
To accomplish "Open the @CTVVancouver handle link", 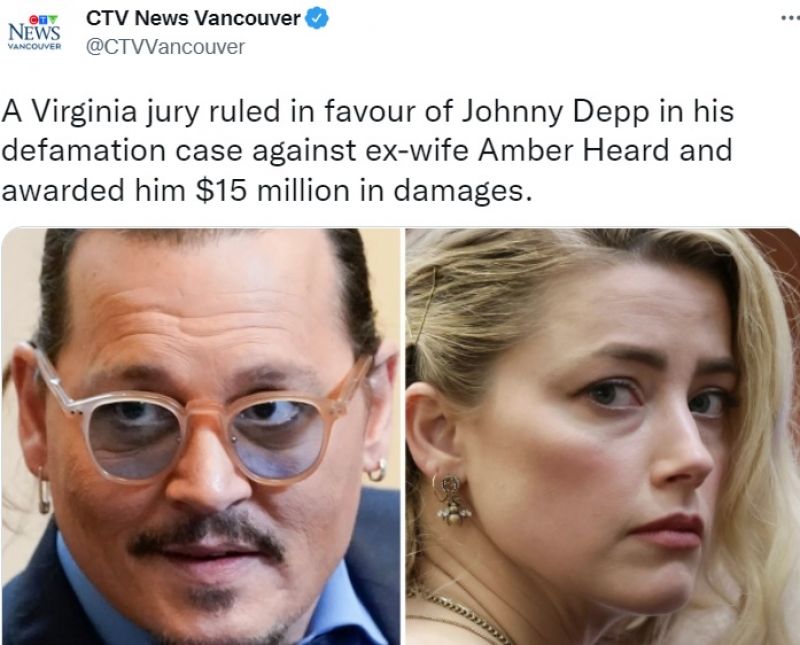I will (165, 47).
